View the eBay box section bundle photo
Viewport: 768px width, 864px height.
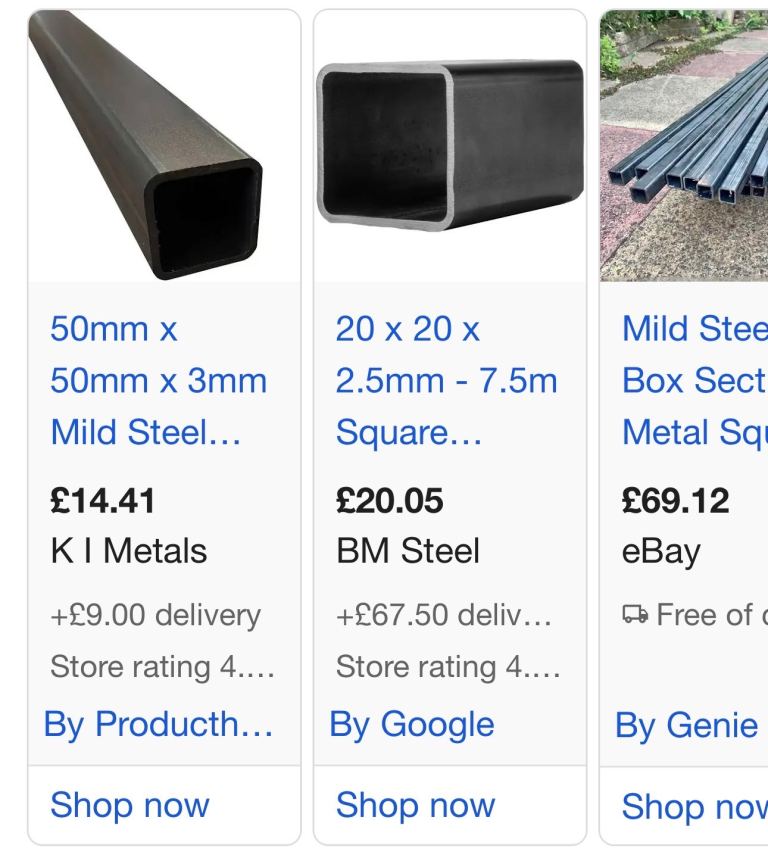684,147
